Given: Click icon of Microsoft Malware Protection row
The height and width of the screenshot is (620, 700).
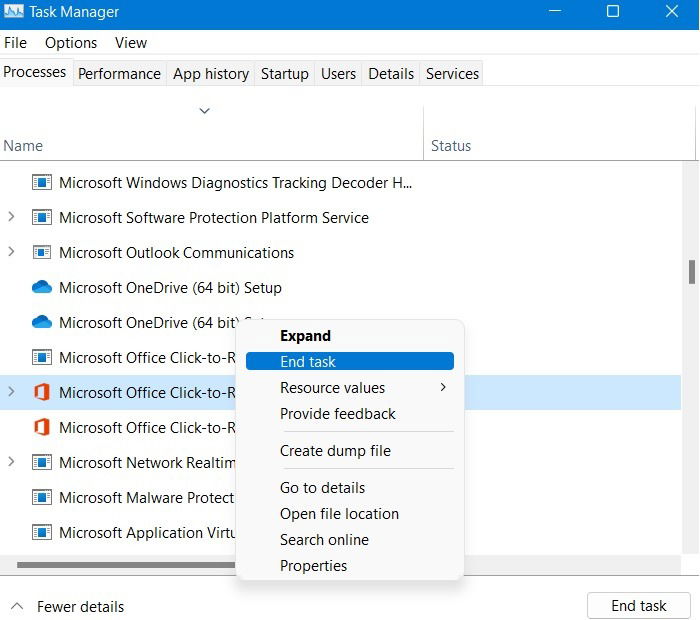Looking at the screenshot, I should [42, 497].
